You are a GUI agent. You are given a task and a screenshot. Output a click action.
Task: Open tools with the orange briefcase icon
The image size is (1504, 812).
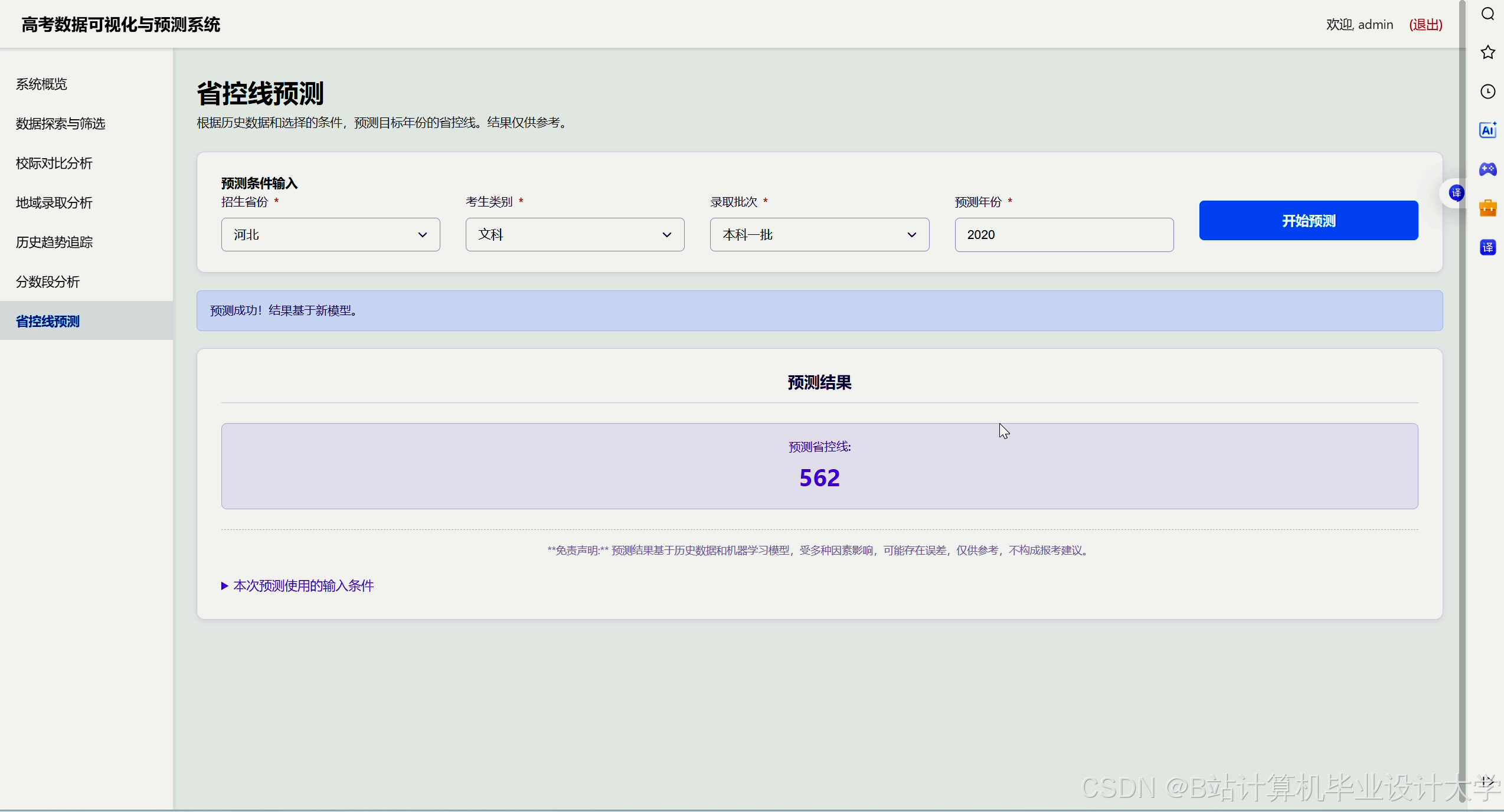tap(1487, 208)
